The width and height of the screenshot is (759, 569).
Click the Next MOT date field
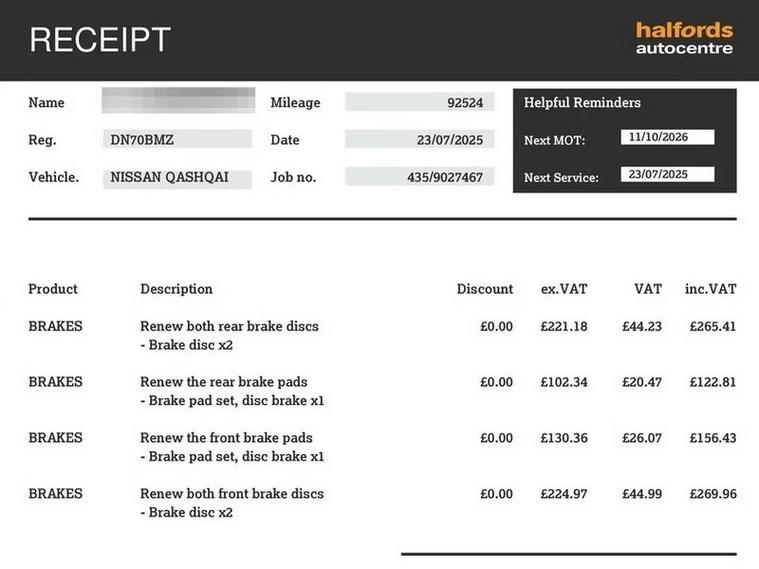tap(667, 137)
